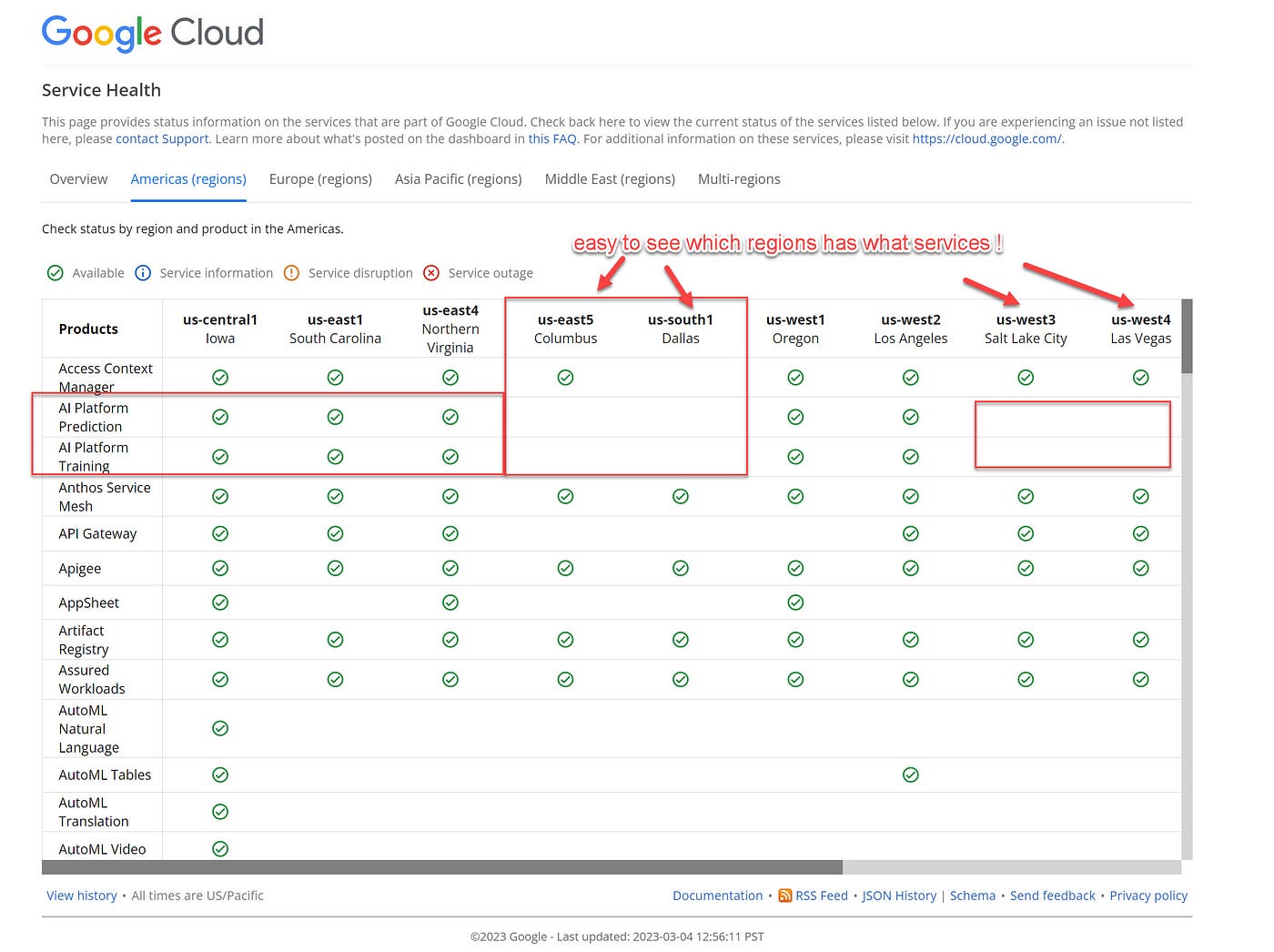The width and height of the screenshot is (1274, 952).
Task: Click the us-east1 South Carolina column header
Action: coord(335,329)
